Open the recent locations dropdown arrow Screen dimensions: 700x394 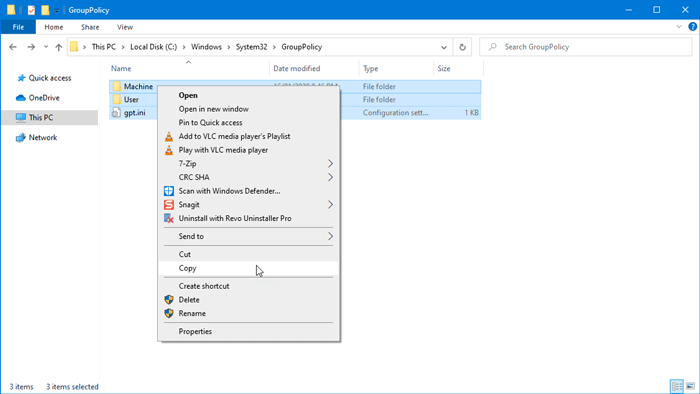(46, 47)
